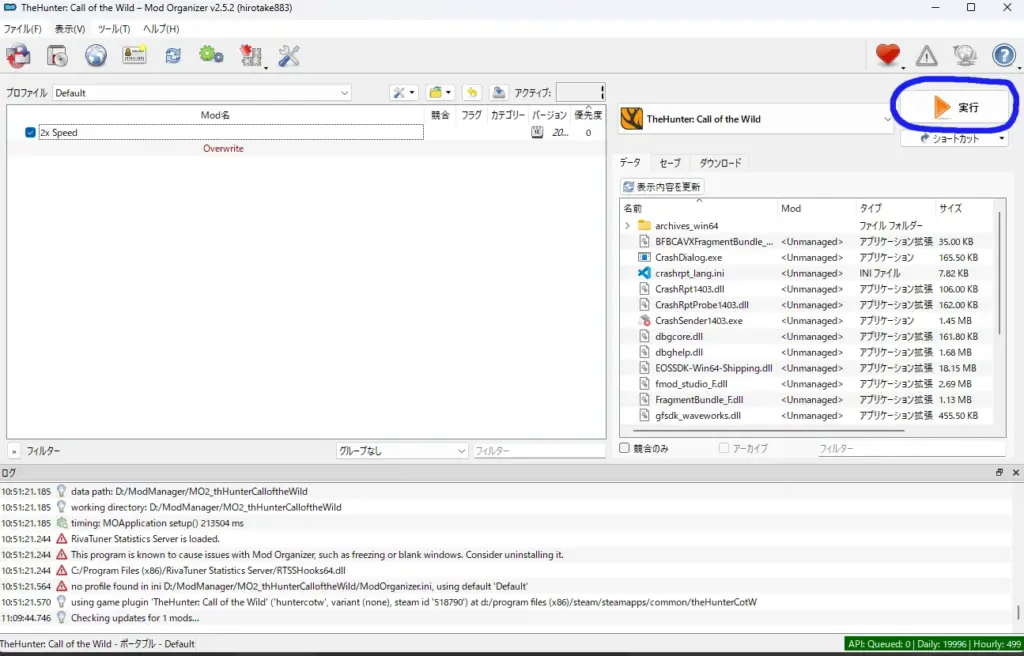The image size is (1024, 656).
Task: Open the ツール(T) menu
Action: click(114, 29)
